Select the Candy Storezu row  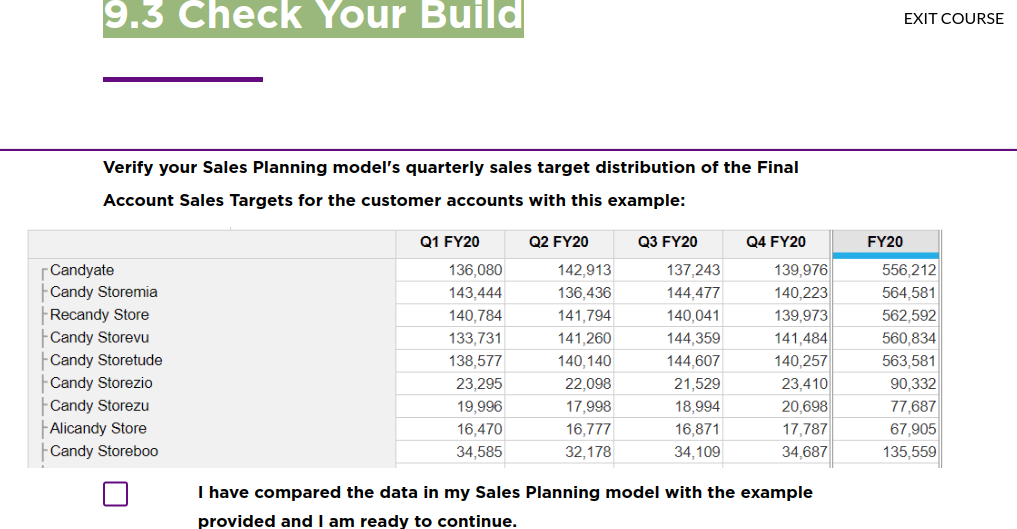(x=99, y=406)
